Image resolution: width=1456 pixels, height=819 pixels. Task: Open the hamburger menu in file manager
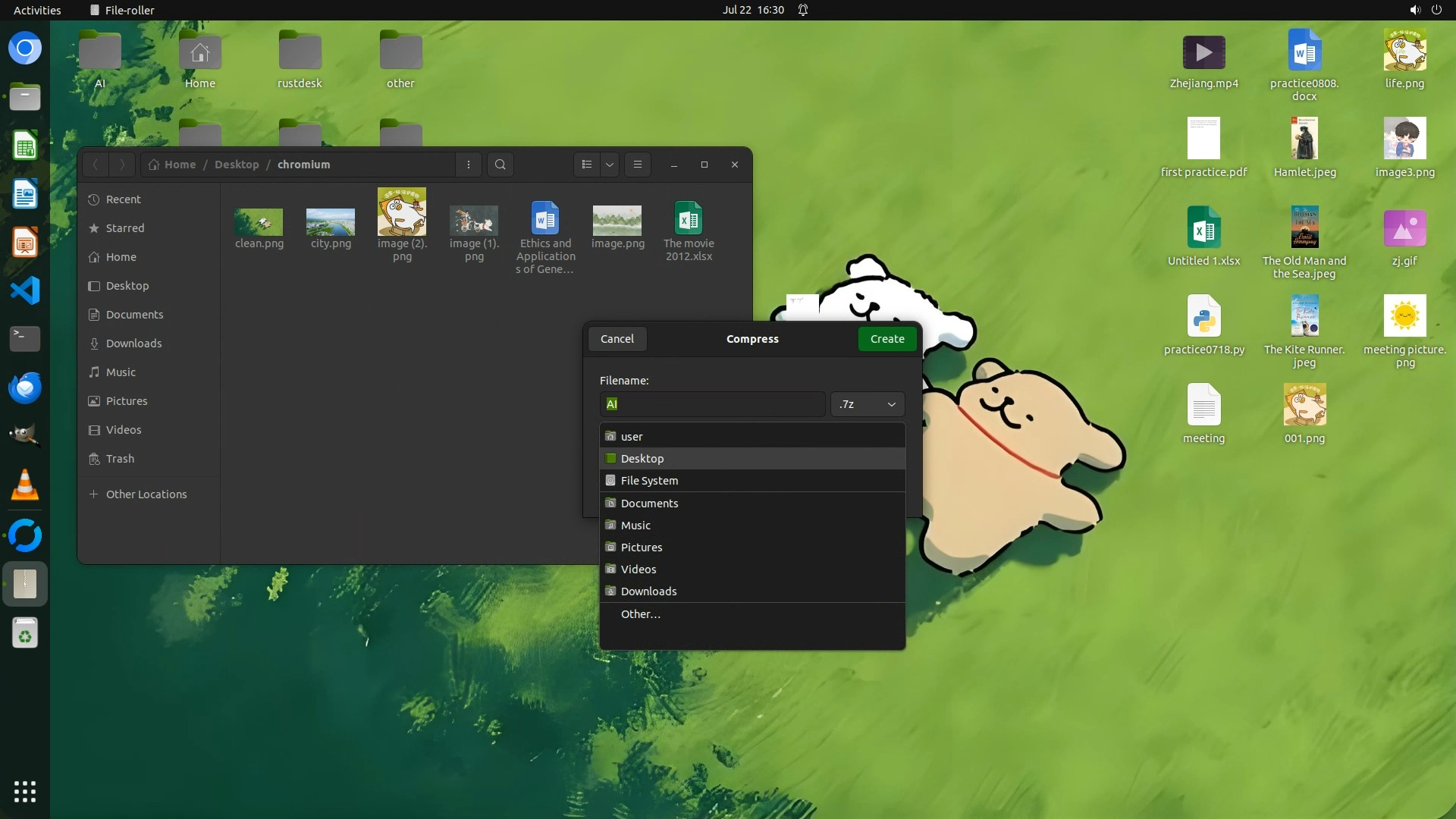click(637, 165)
